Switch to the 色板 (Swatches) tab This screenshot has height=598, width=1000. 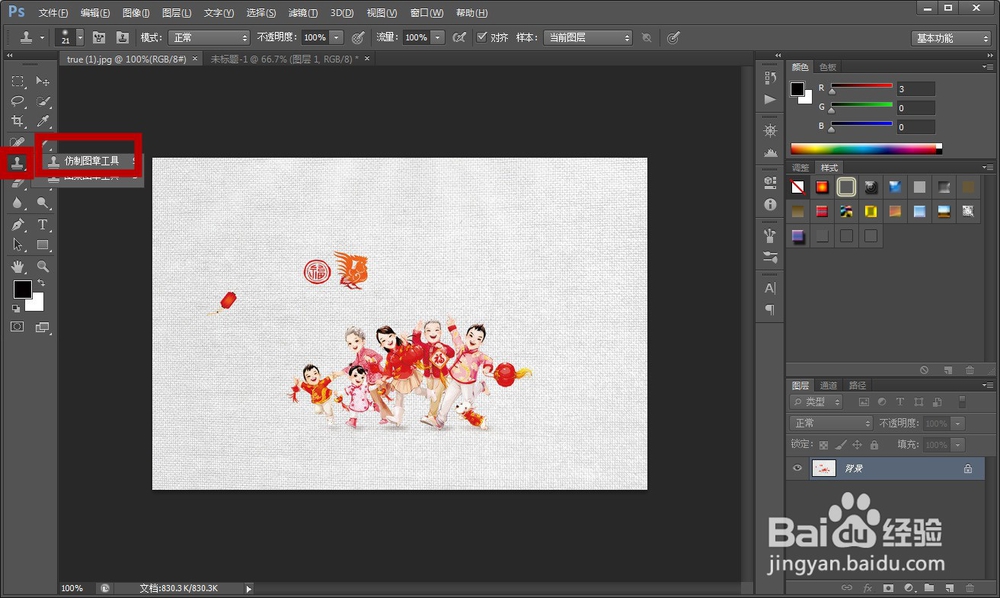tap(828, 67)
